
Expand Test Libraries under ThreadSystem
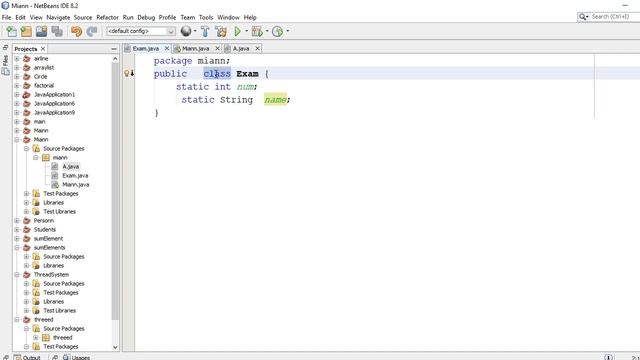pyautogui.click(x=27, y=311)
